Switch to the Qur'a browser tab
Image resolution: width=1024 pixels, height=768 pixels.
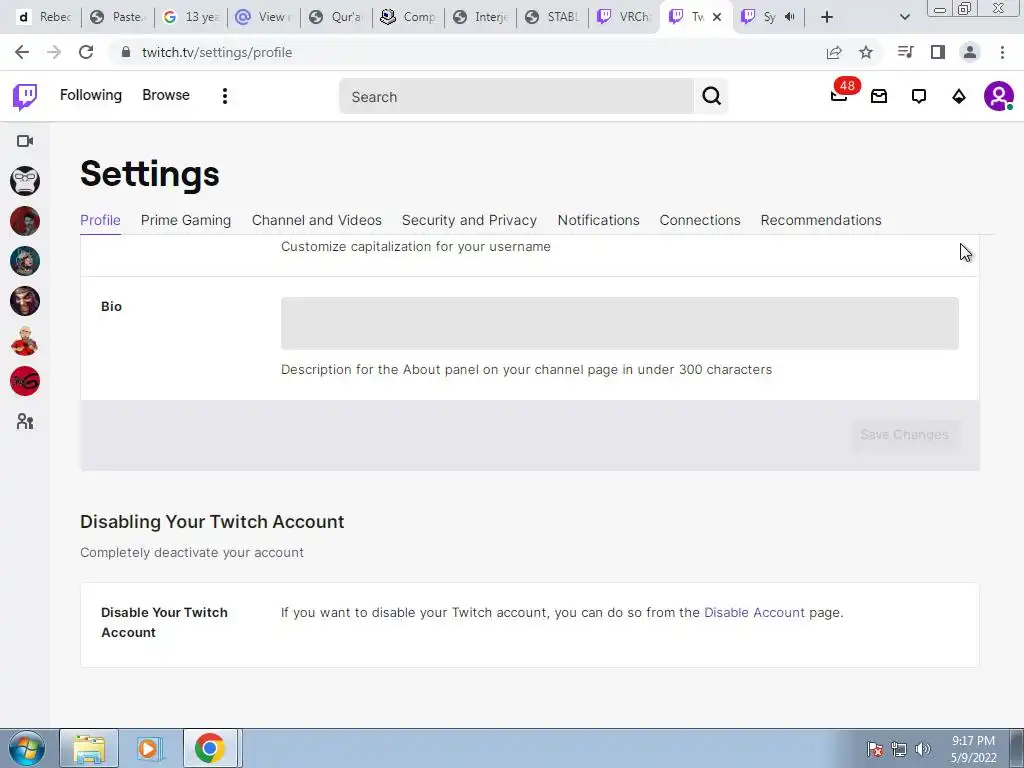pos(336,17)
